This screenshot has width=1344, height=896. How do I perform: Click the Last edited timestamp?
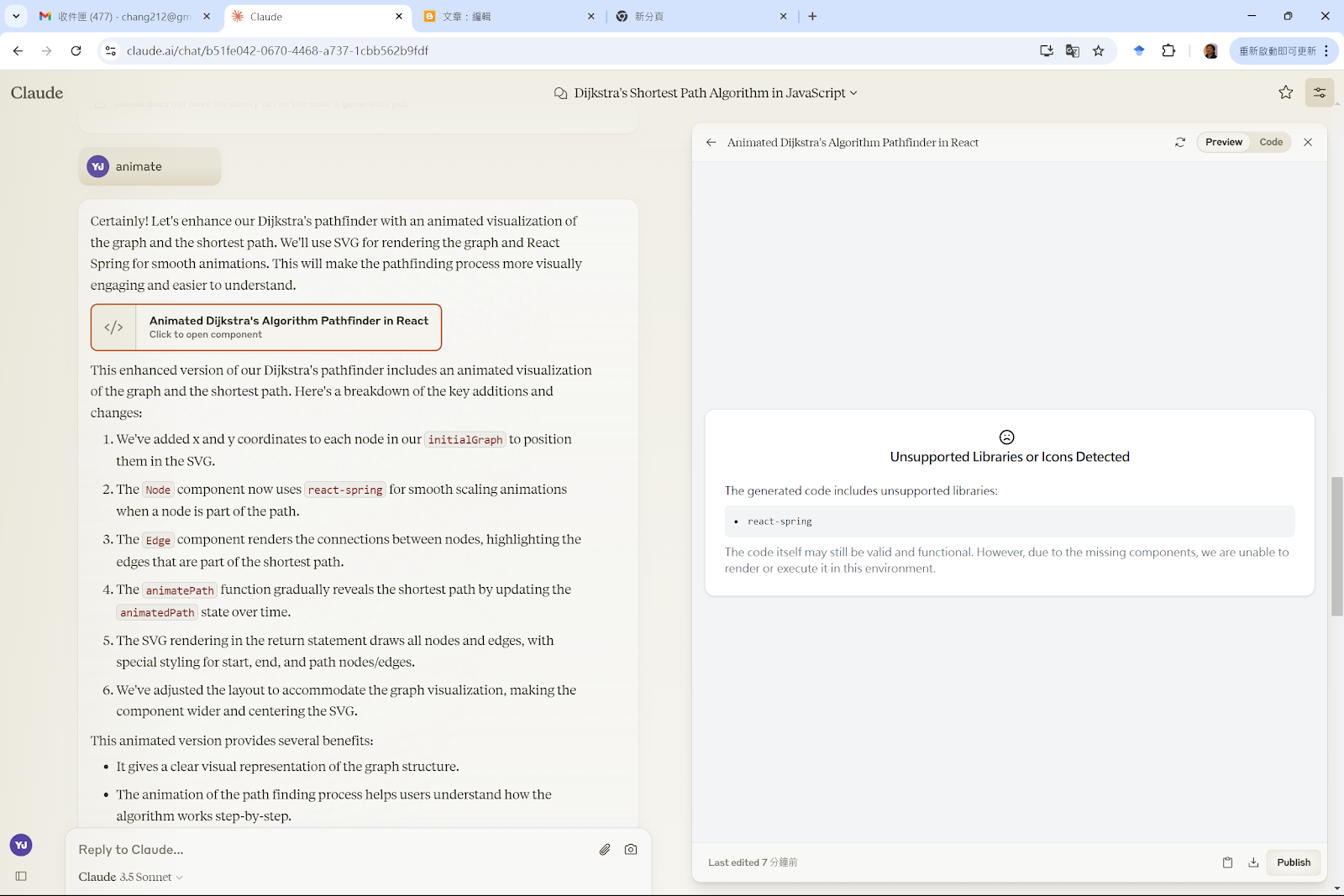(x=753, y=862)
